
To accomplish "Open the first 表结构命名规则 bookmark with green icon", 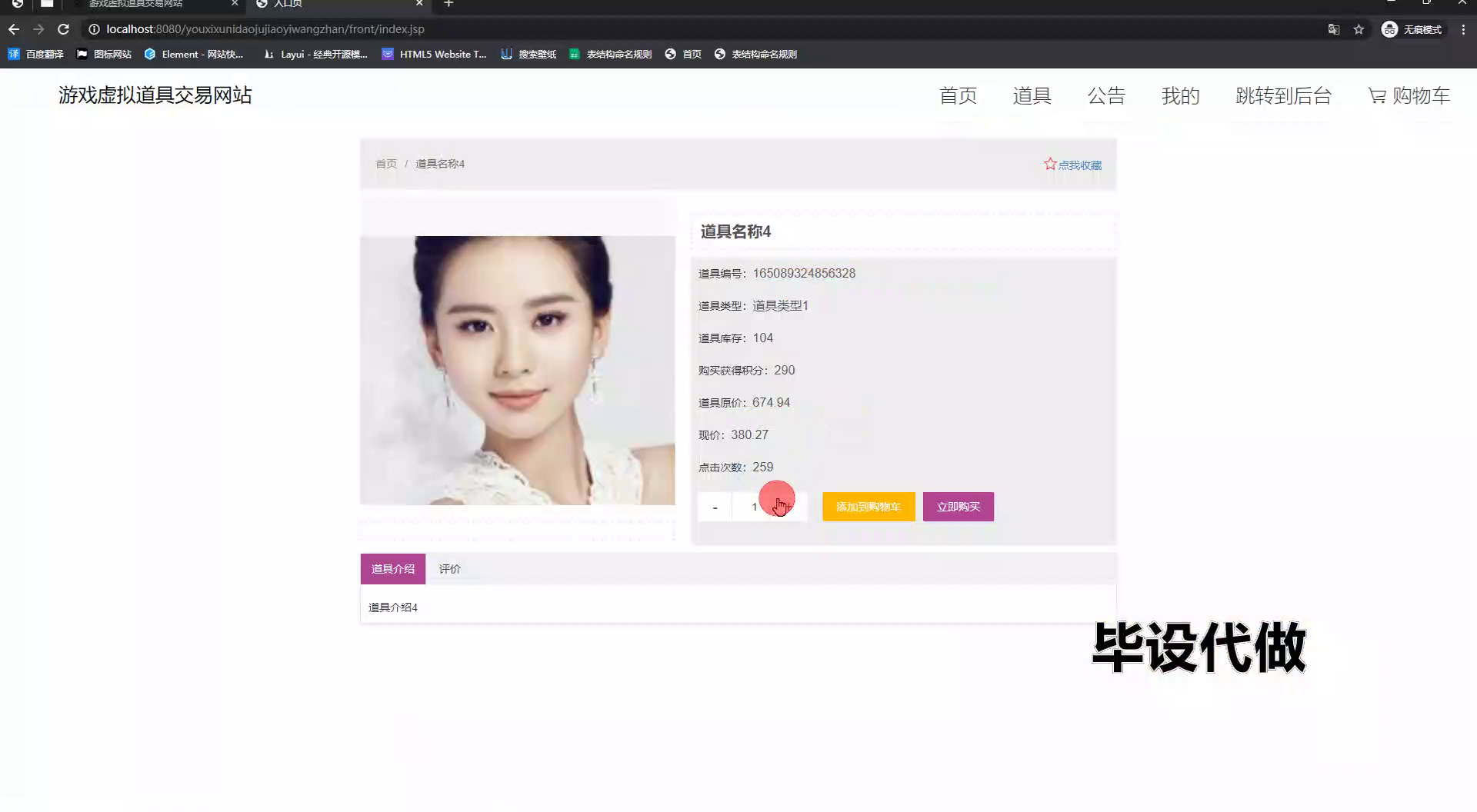I will 611,54.
